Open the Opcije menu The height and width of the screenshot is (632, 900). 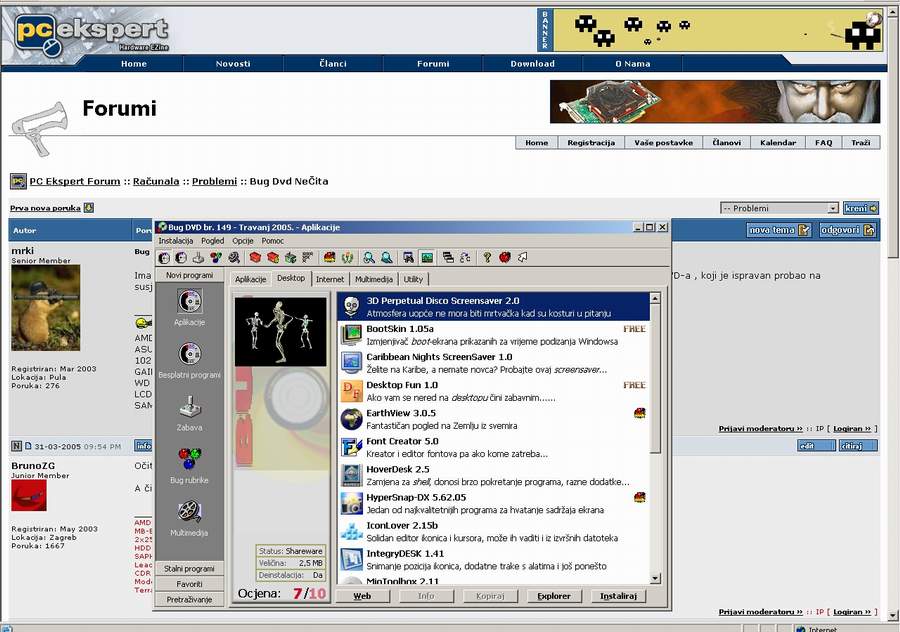point(243,241)
